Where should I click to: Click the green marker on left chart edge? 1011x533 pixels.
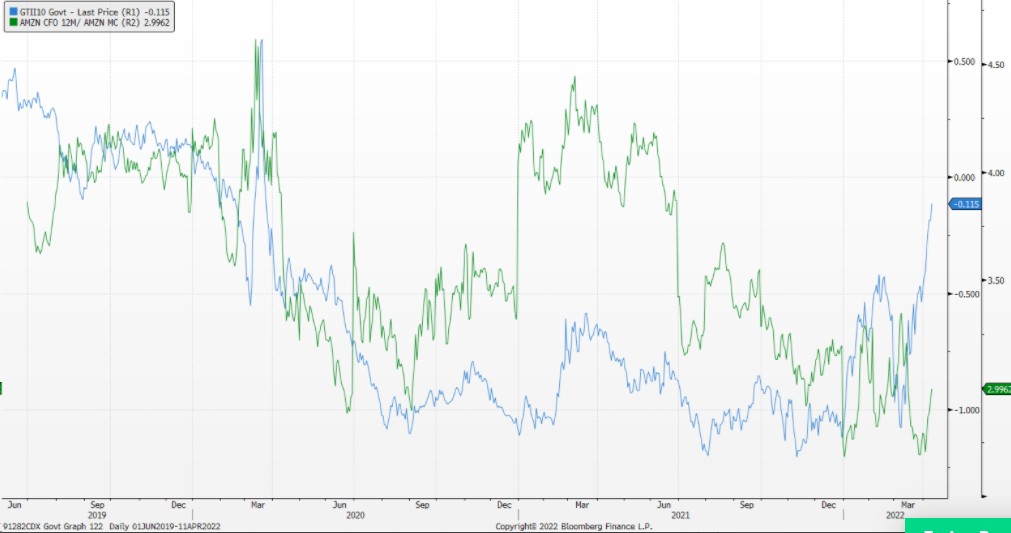pos(1,389)
